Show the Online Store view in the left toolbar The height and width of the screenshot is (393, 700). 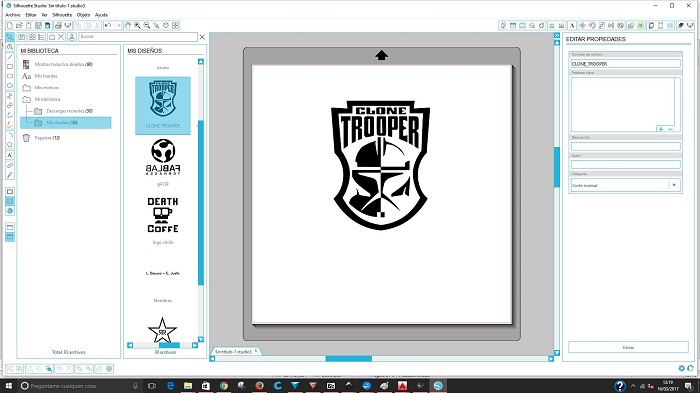click(x=10, y=211)
